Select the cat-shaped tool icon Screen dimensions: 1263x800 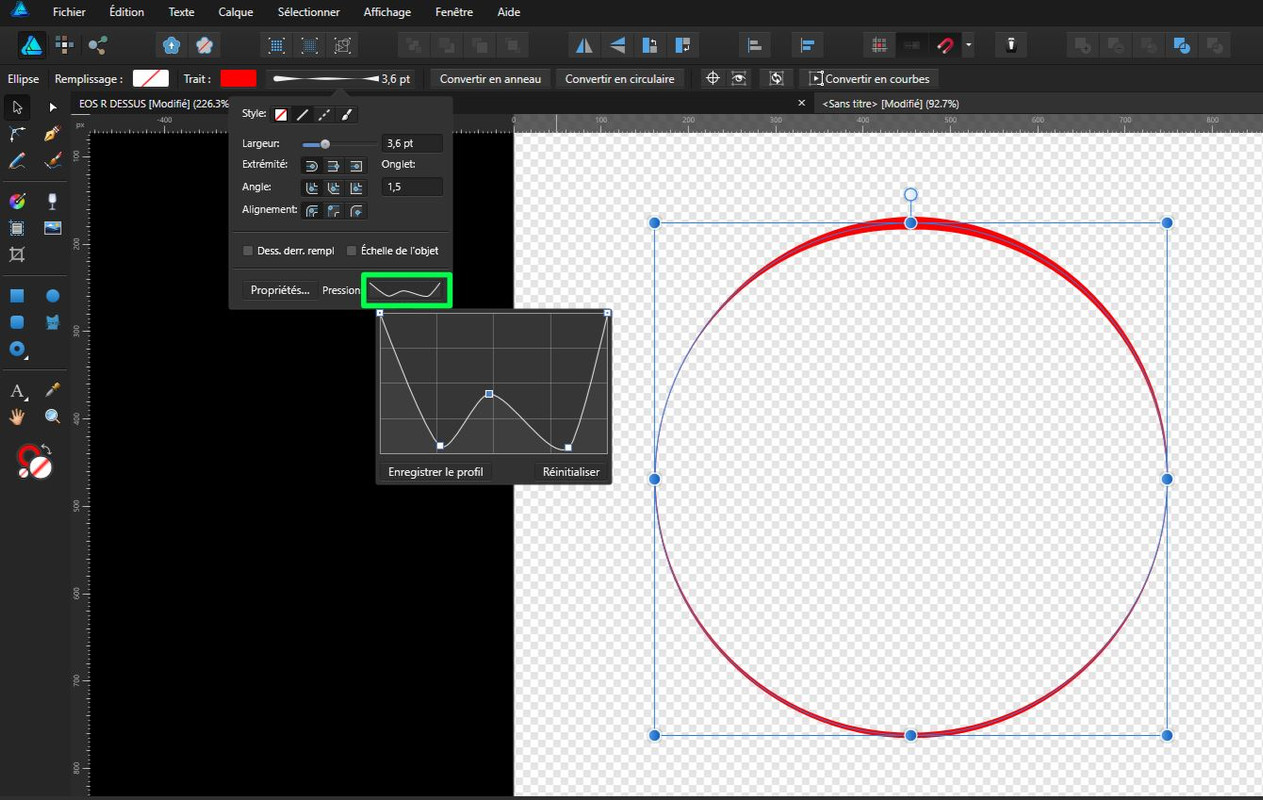pos(52,323)
